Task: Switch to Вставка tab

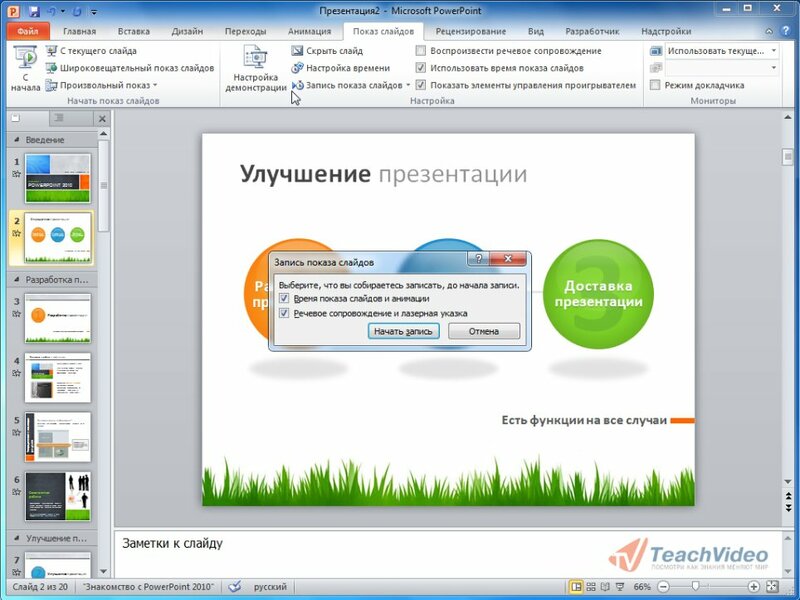Action: [x=134, y=32]
